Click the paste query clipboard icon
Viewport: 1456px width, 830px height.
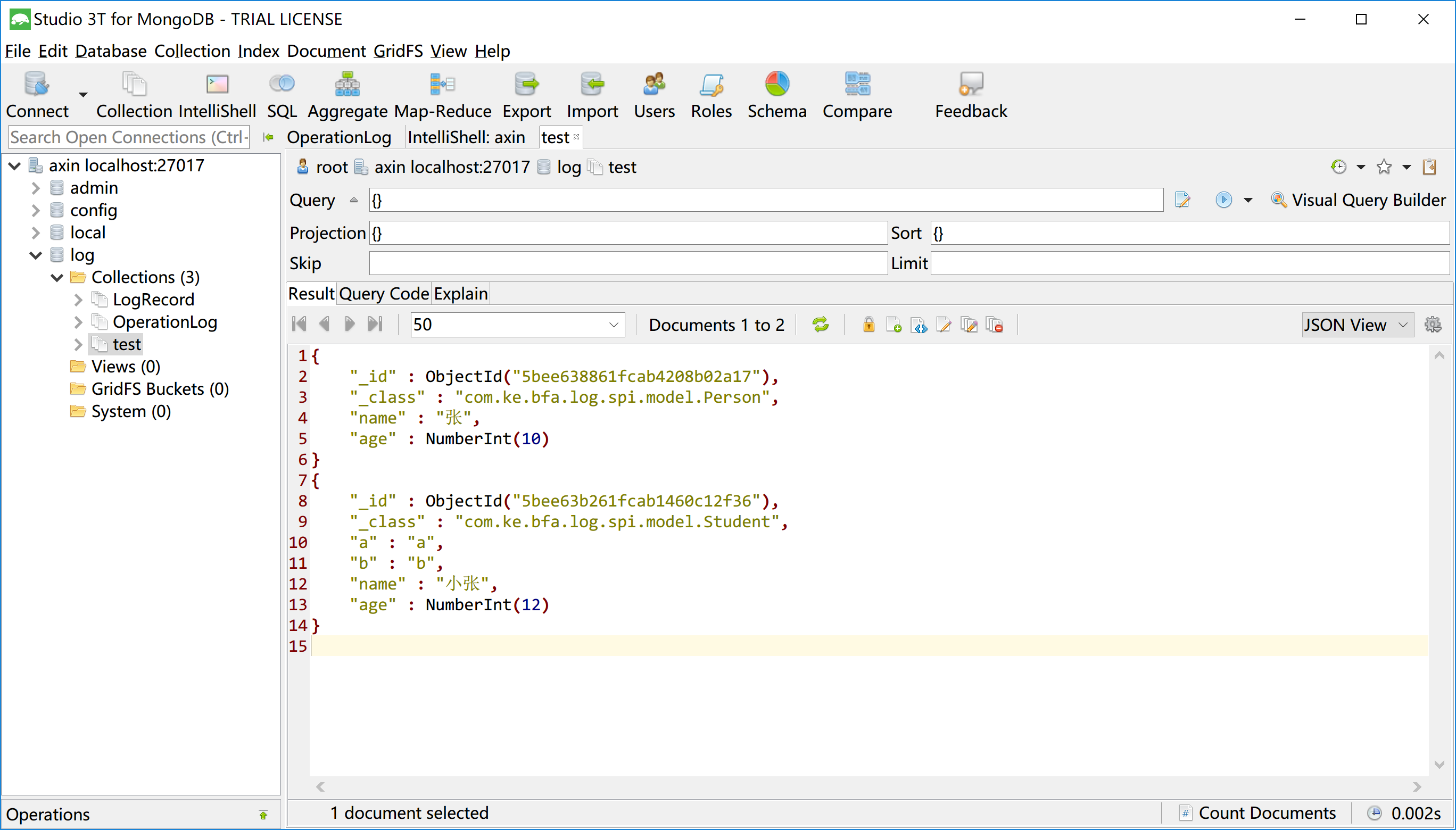[x=1429, y=167]
